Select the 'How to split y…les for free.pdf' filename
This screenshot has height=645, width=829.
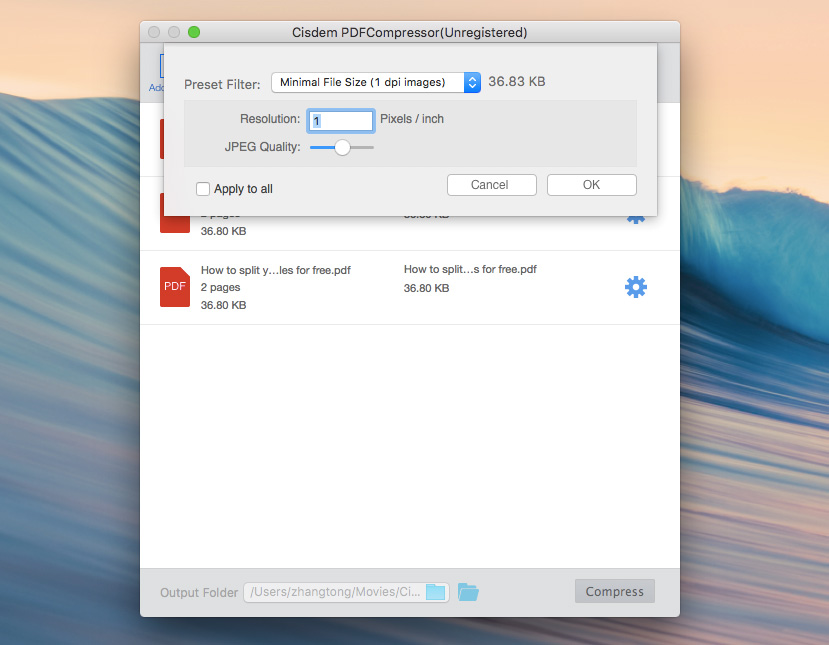point(275,270)
